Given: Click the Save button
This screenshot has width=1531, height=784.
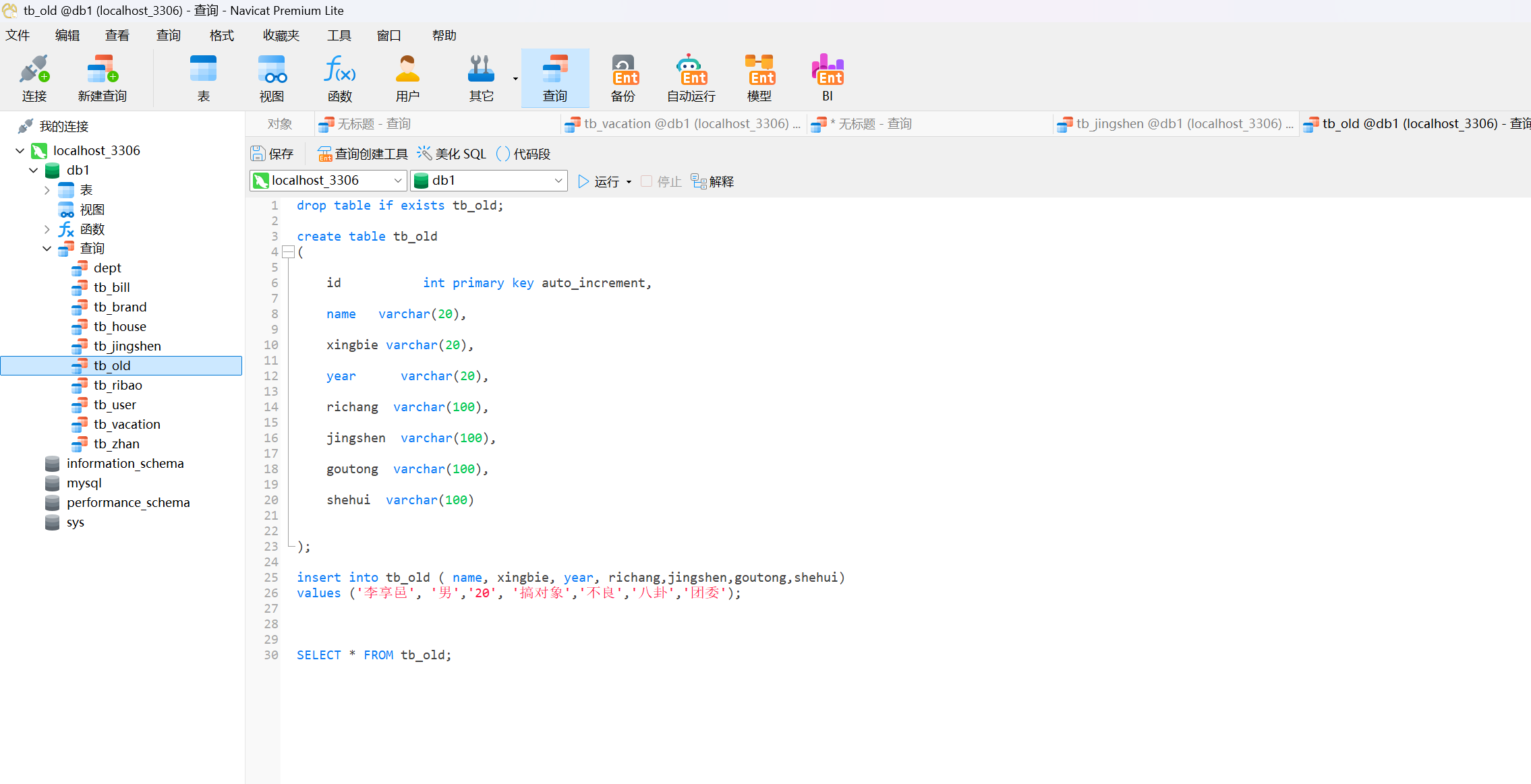Looking at the screenshot, I should tap(272, 154).
